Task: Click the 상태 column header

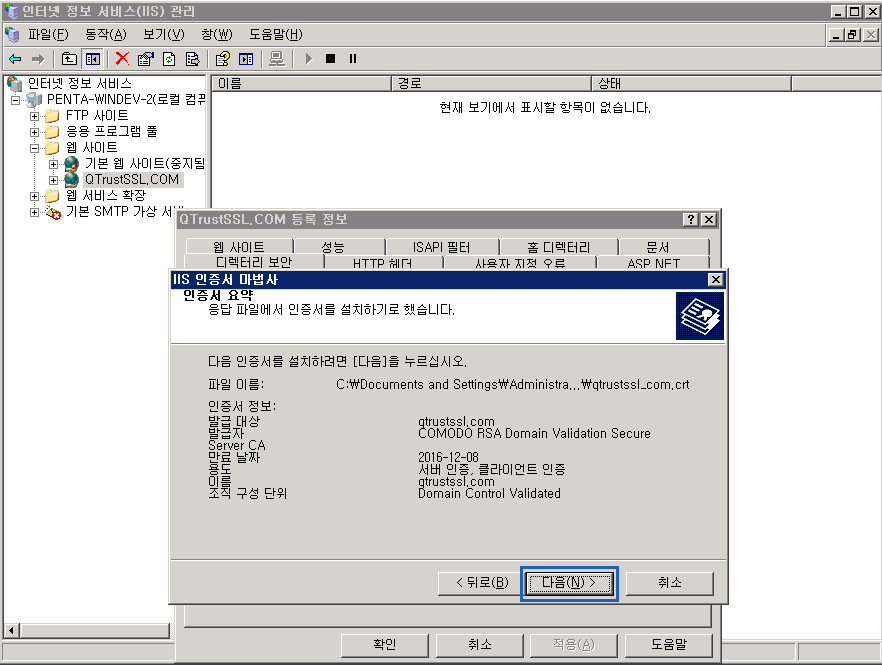Action: (x=692, y=84)
